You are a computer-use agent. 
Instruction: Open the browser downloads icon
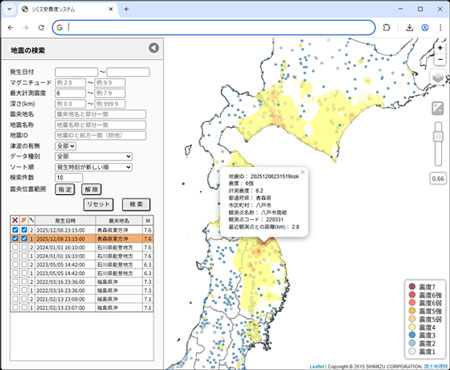pos(409,28)
